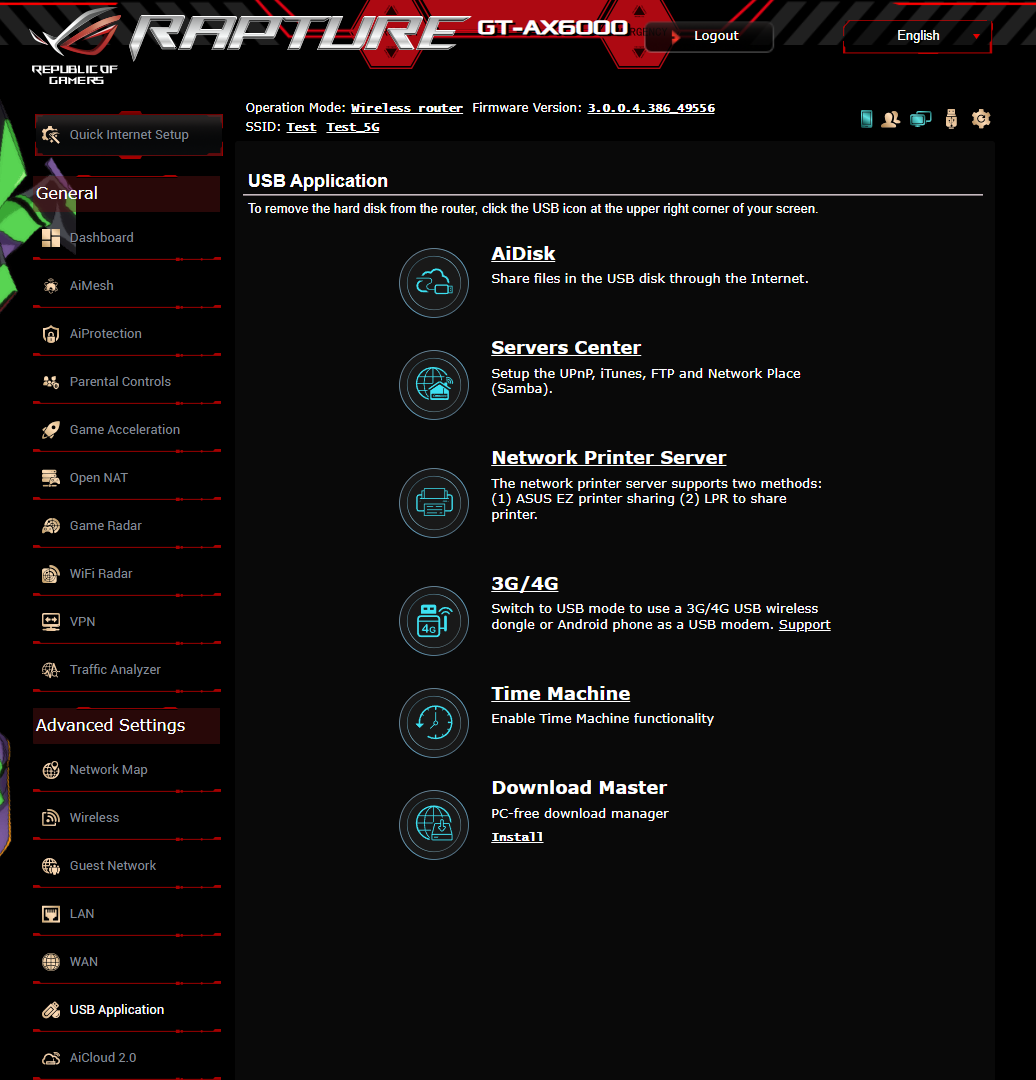1036x1080 pixels.
Task: Click the Advanced Settings section header
Action: [x=127, y=726]
